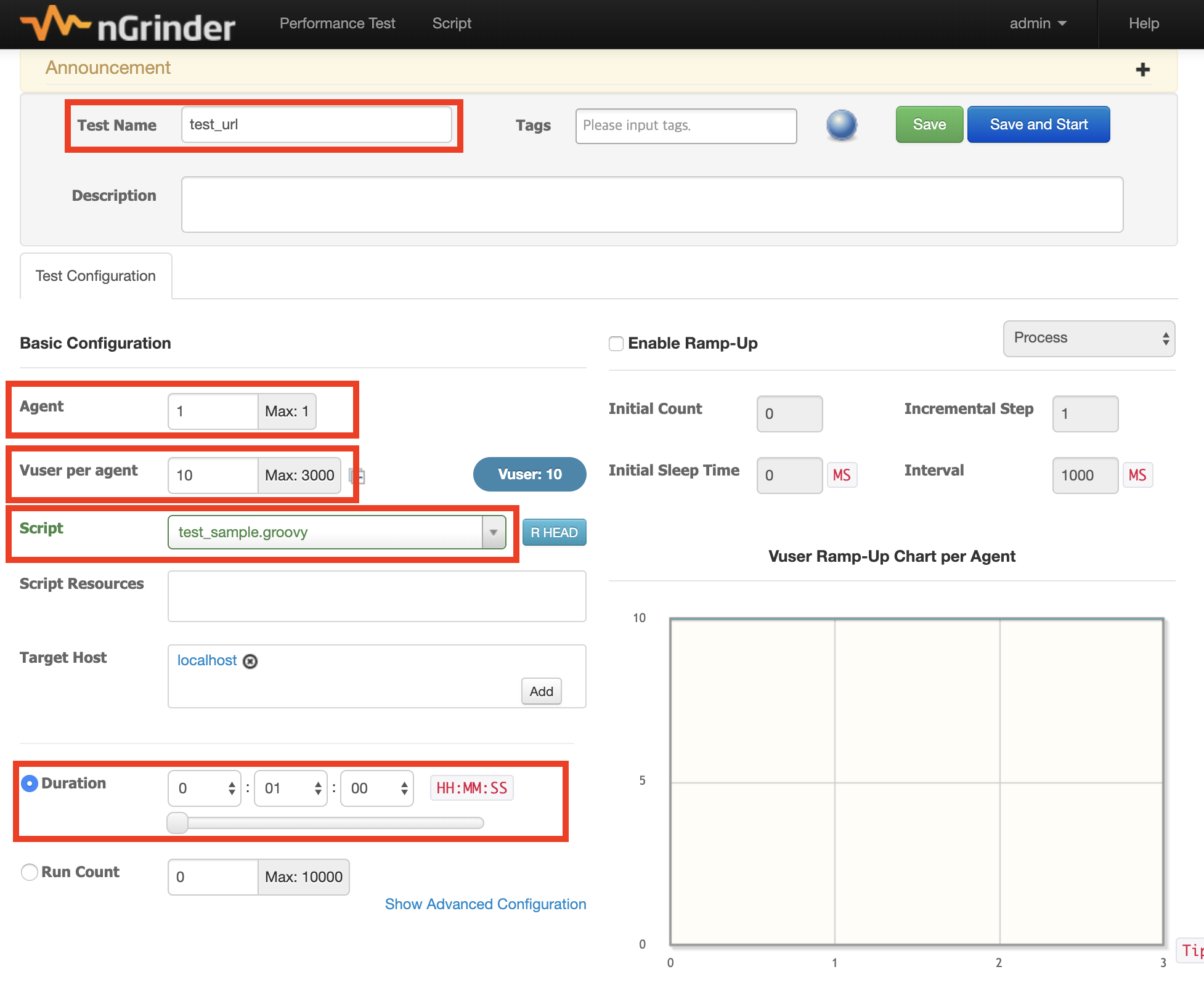Select the Run Count radio button
Viewport: 1204px width, 988px height.
(30, 872)
